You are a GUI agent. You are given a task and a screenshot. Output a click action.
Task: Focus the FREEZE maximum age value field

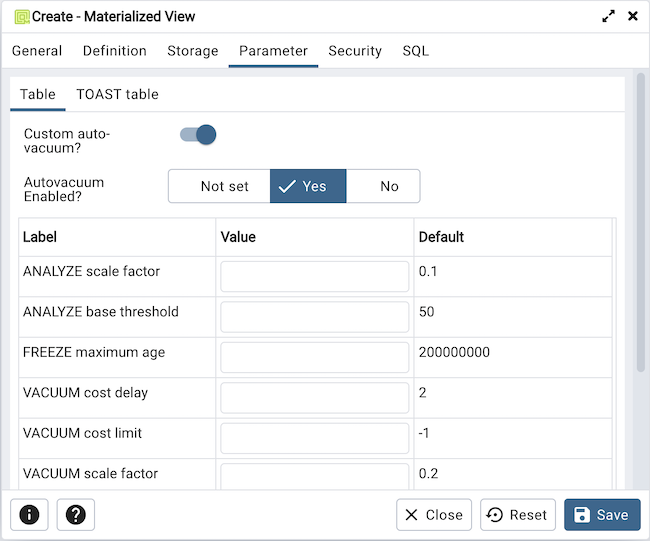tap(315, 357)
